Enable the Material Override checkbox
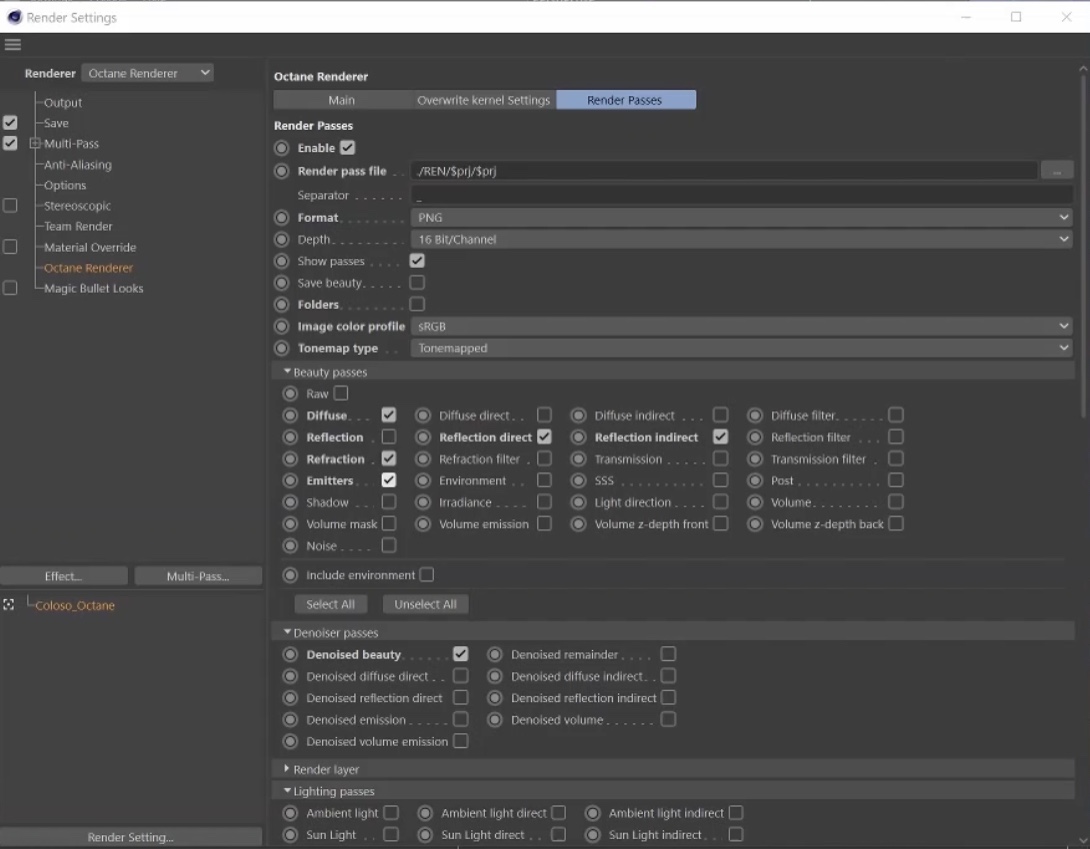The image size is (1090, 849). point(10,247)
